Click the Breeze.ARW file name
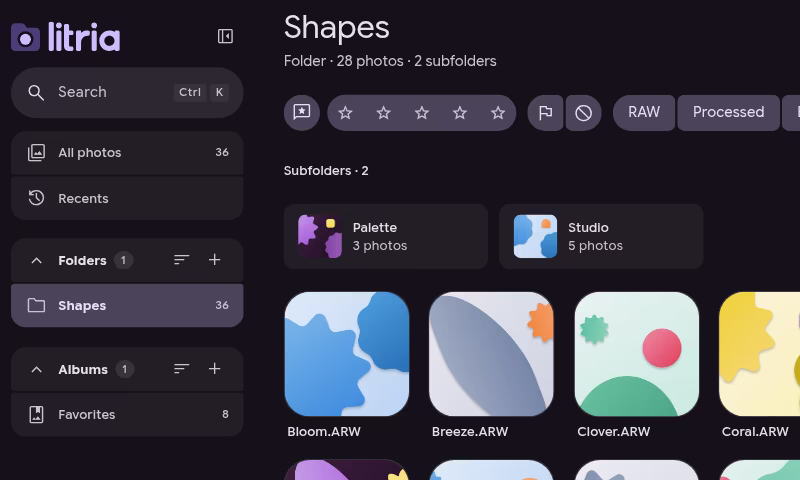The height and width of the screenshot is (480, 800). click(x=470, y=432)
